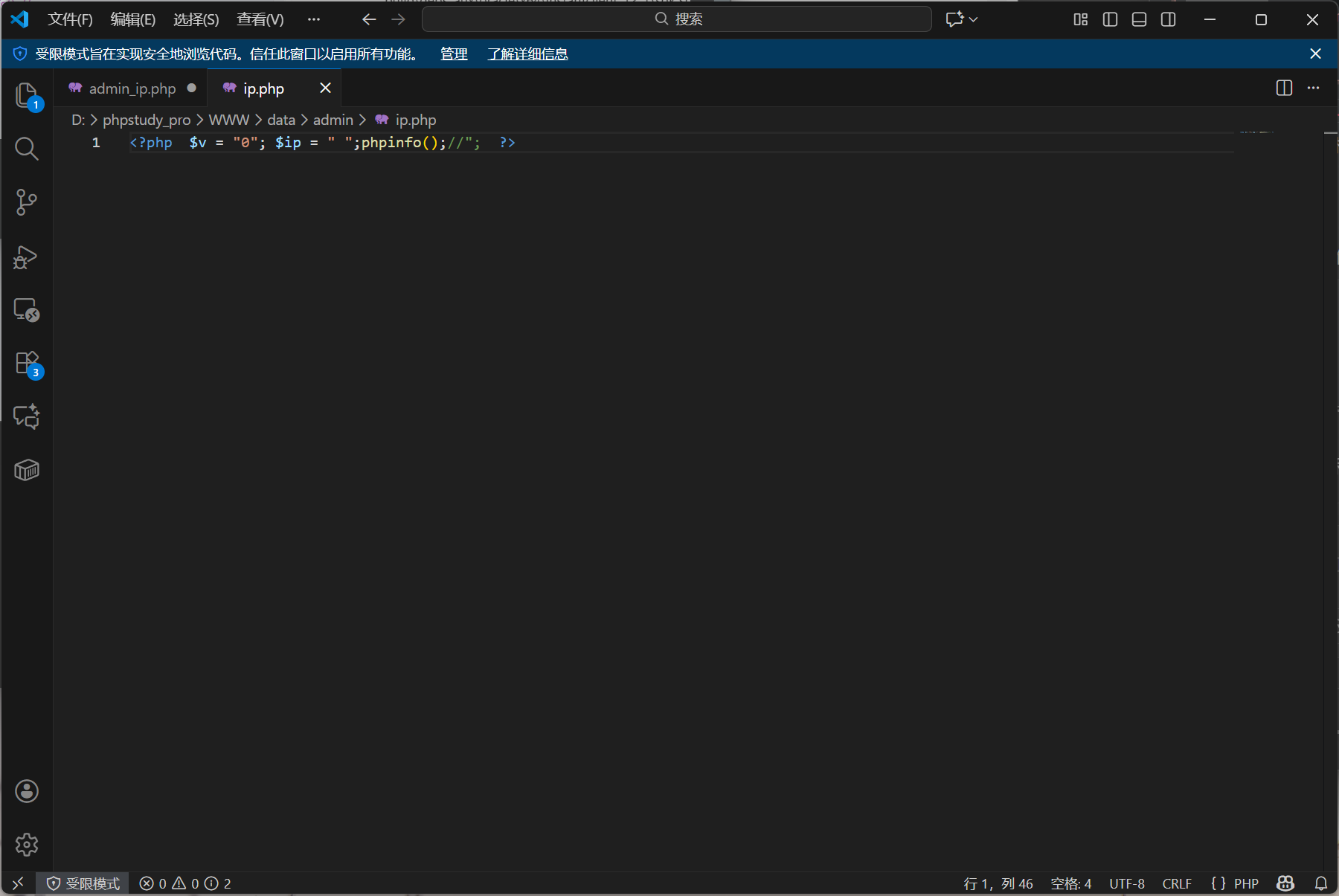
Task: Open the Source Control view
Action: tap(26, 202)
